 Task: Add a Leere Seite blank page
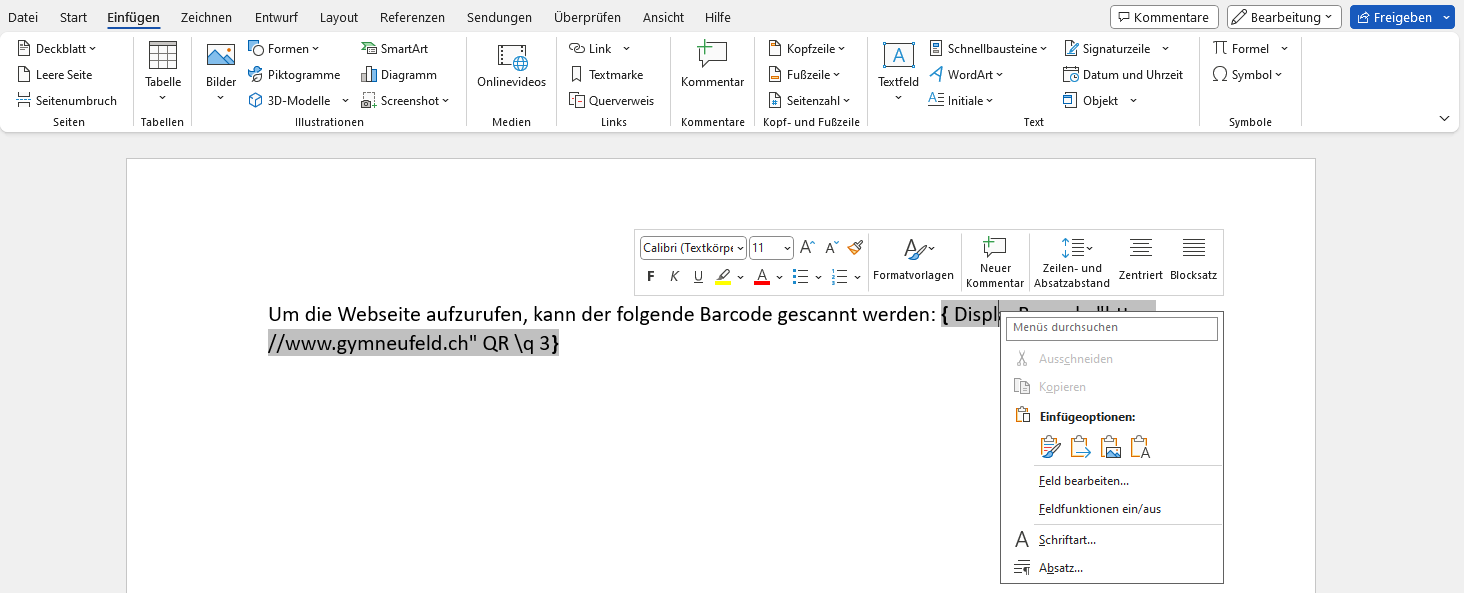55,74
